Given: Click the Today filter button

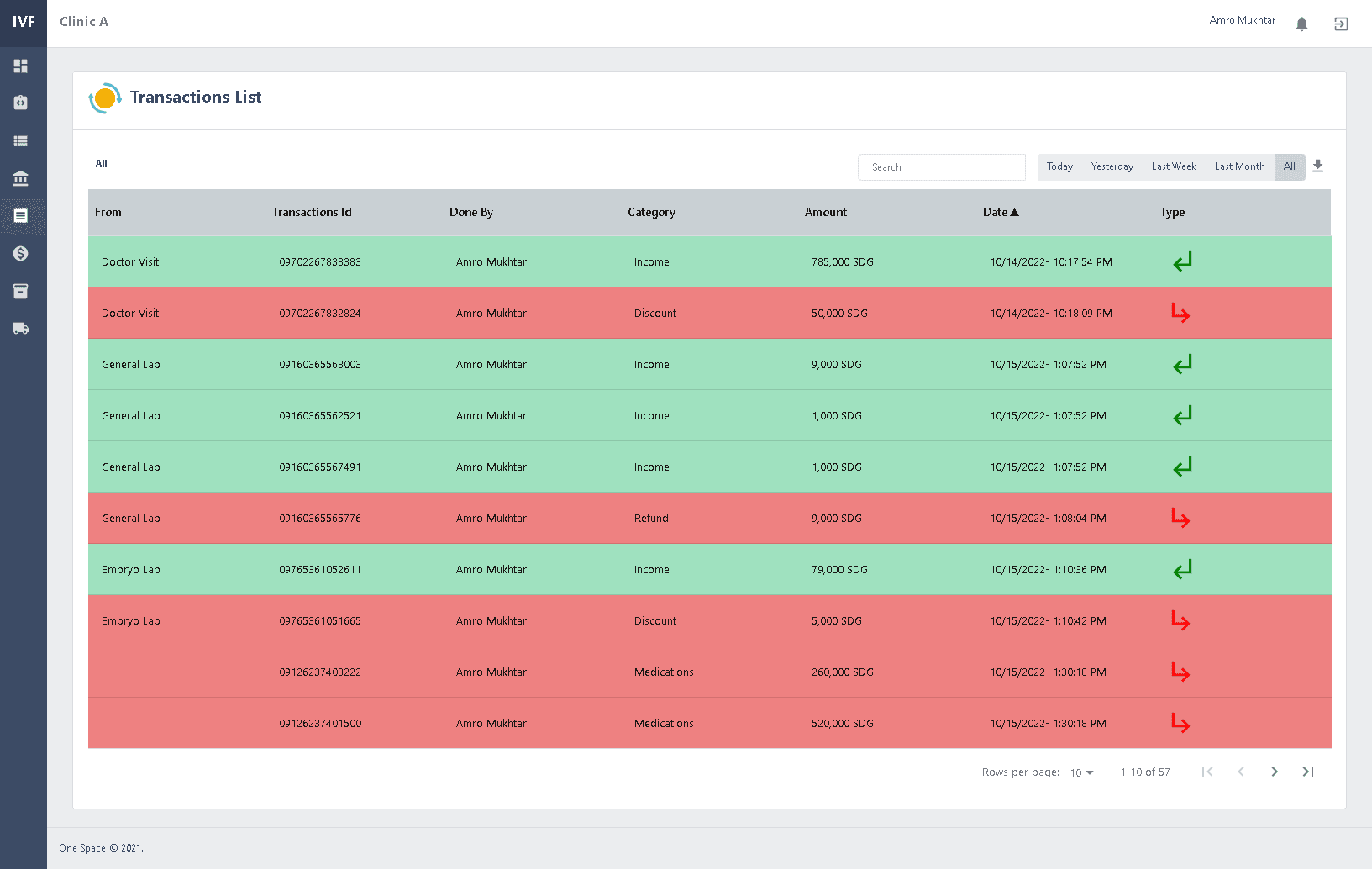Looking at the screenshot, I should pyautogui.click(x=1059, y=166).
